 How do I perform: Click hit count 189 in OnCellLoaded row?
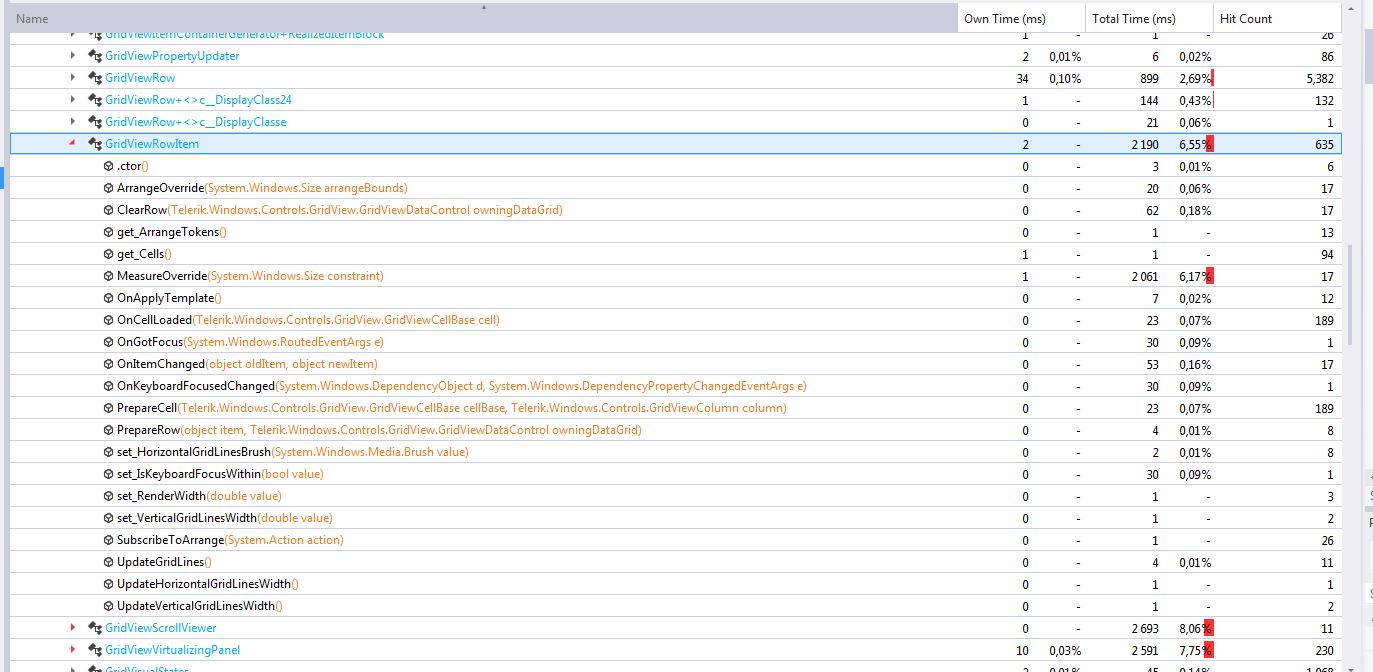(x=1323, y=320)
